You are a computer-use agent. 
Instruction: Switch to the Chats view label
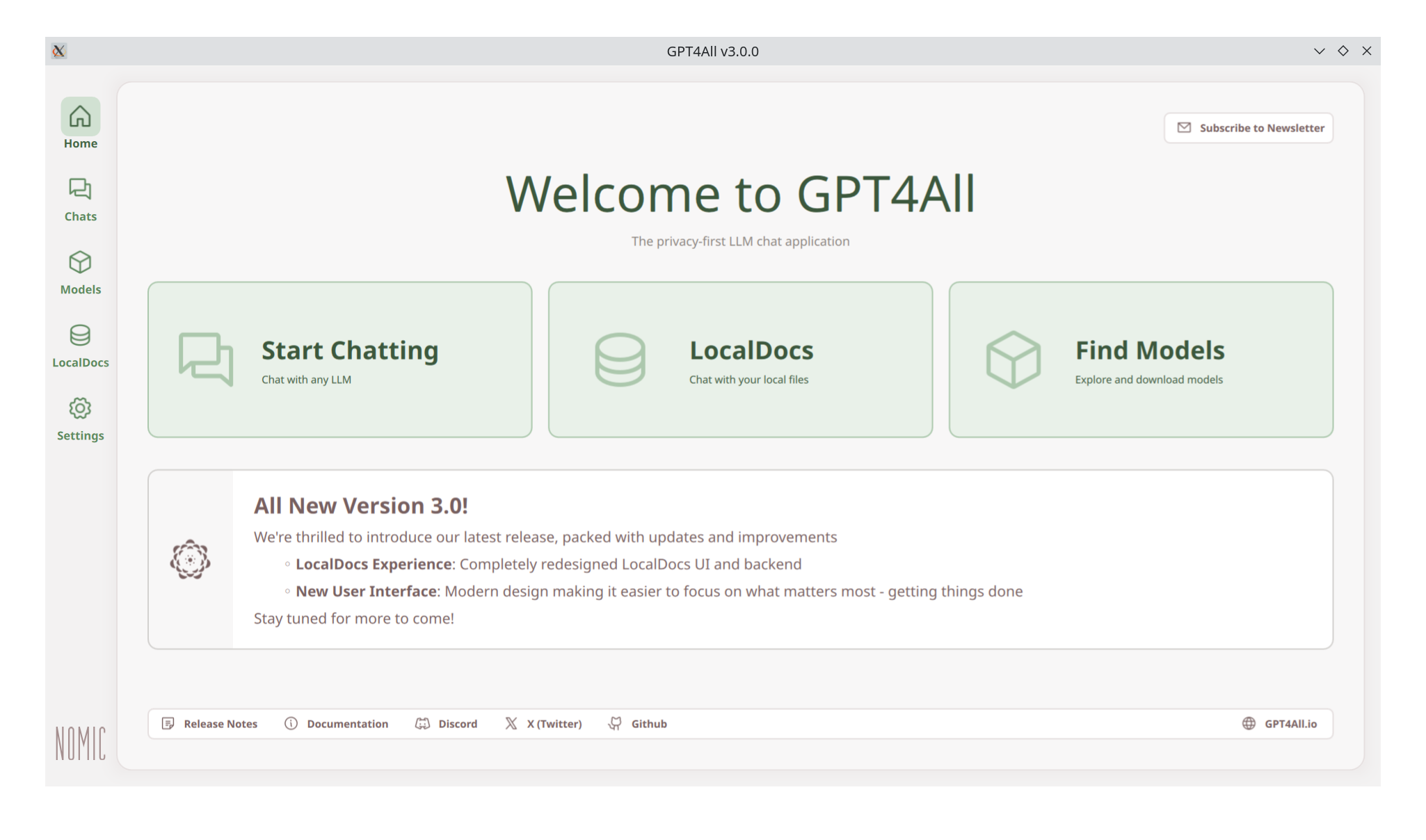81,216
